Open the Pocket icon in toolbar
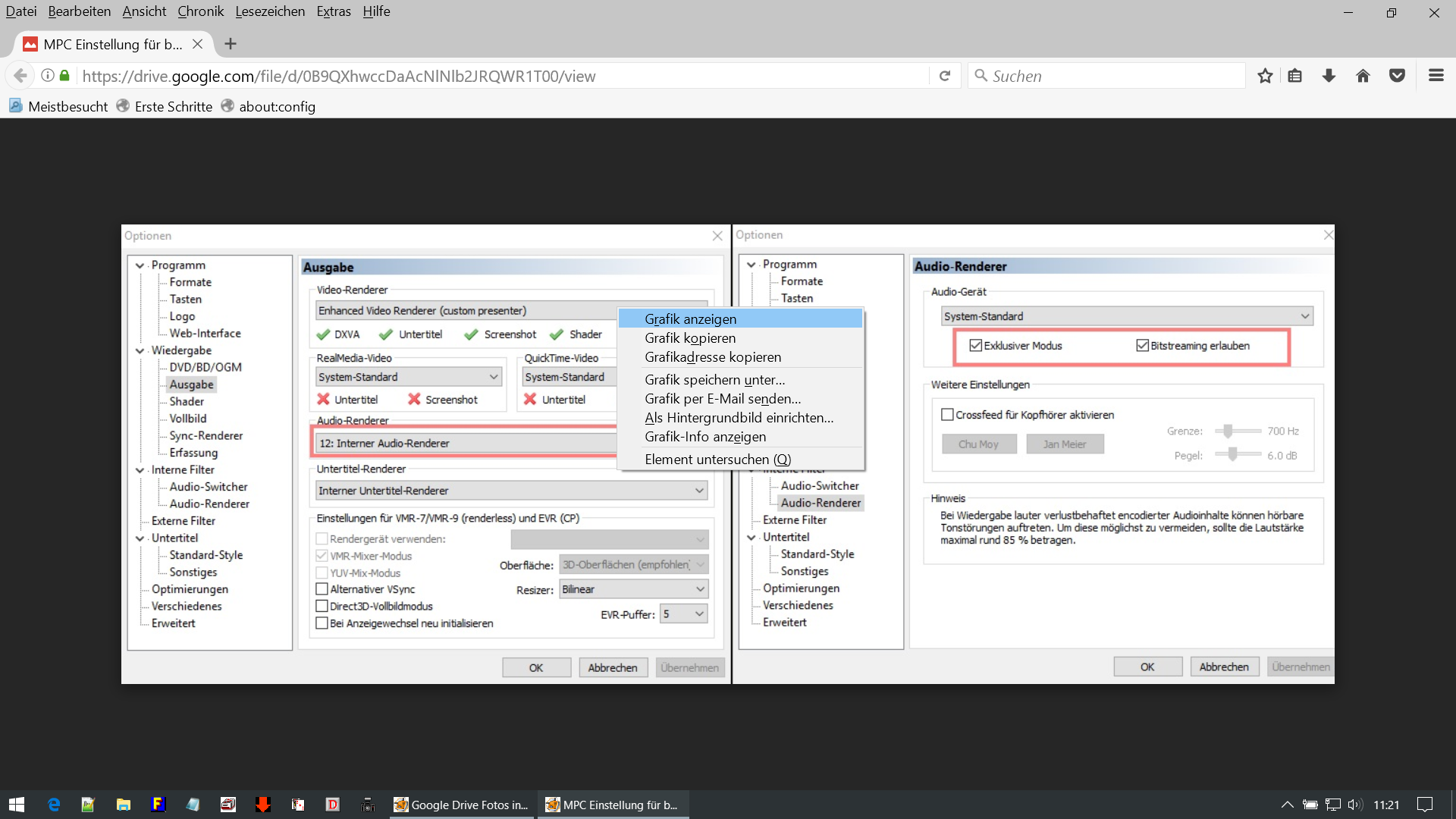Viewport: 1456px width, 819px height. pos(1397,76)
